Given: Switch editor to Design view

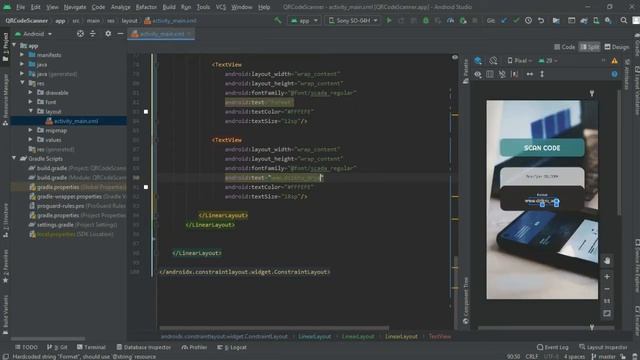Looking at the screenshot, I should point(617,47).
